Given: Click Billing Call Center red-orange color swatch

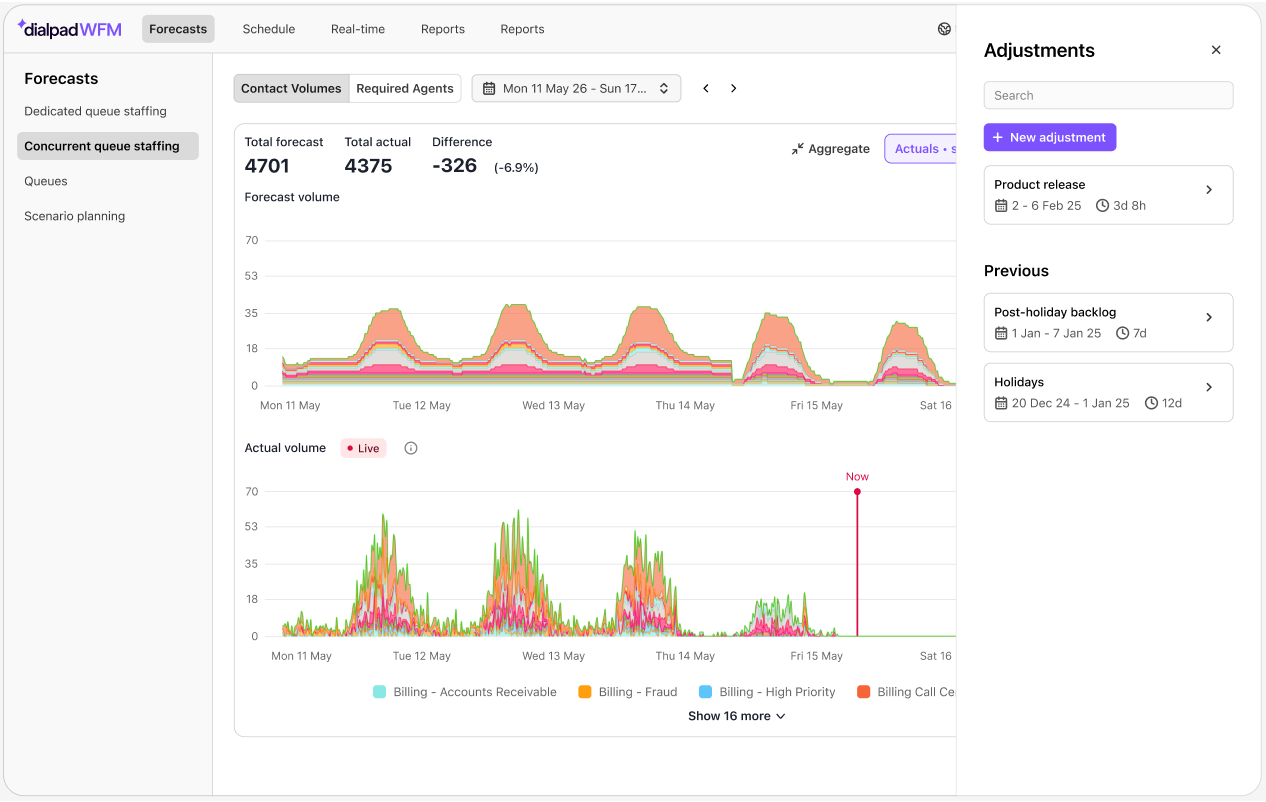Looking at the screenshot, I should click(x=863, y=692).
